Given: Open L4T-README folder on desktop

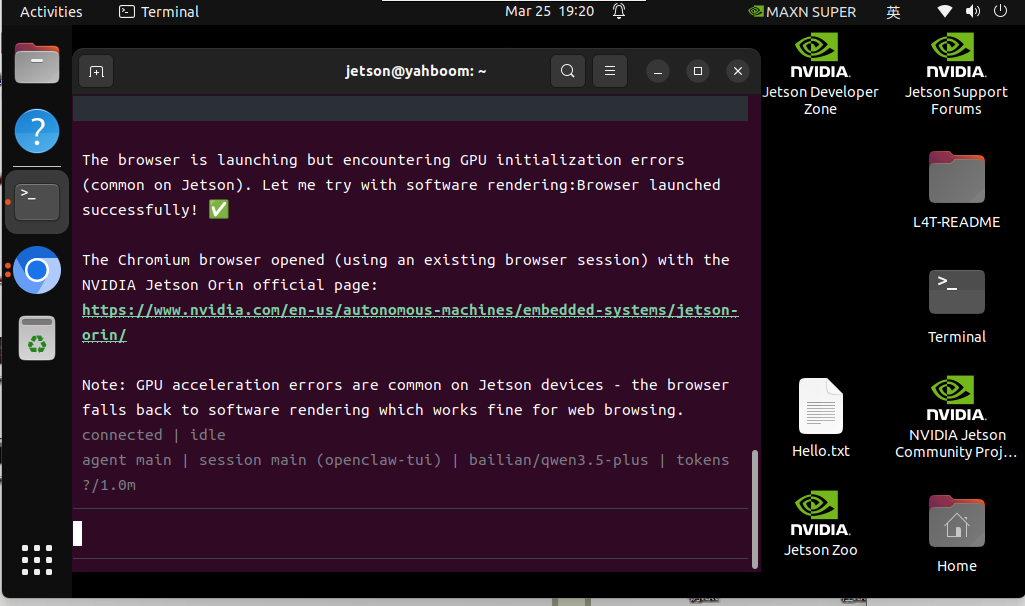Looking at the screenshot, I should (x=956, y=190).
